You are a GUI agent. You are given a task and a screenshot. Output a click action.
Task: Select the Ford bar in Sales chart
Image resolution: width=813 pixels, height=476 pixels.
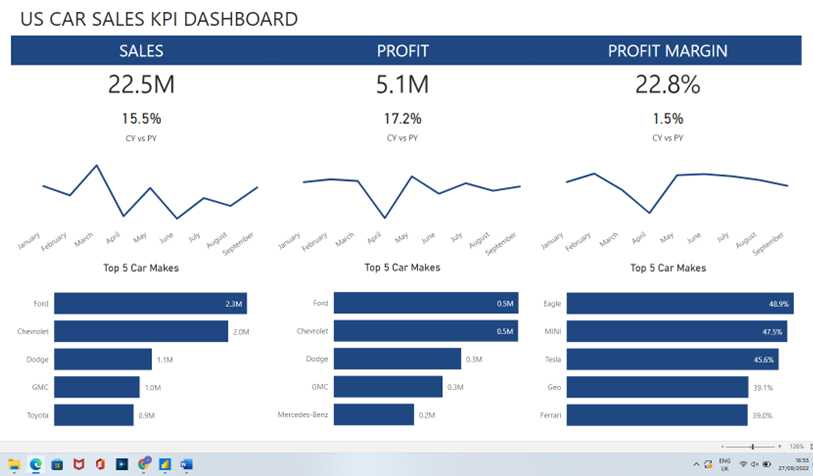point(150,303)
